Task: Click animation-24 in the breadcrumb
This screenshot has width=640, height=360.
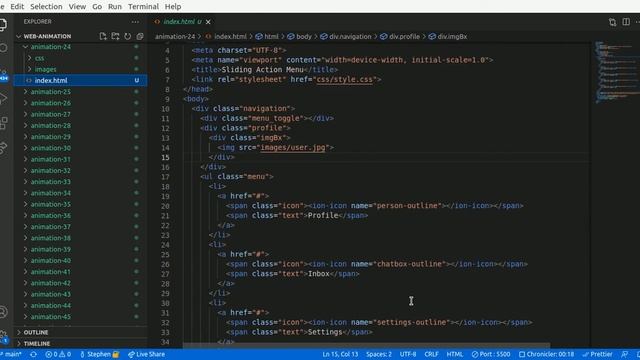Action: [x=175, y=36]
